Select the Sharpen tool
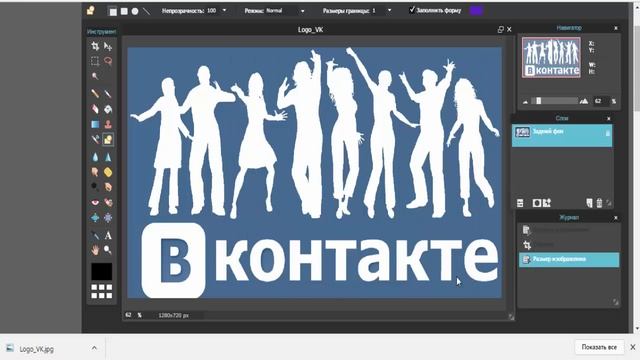This screenshot has height=360, width=640. pos(108,157)
